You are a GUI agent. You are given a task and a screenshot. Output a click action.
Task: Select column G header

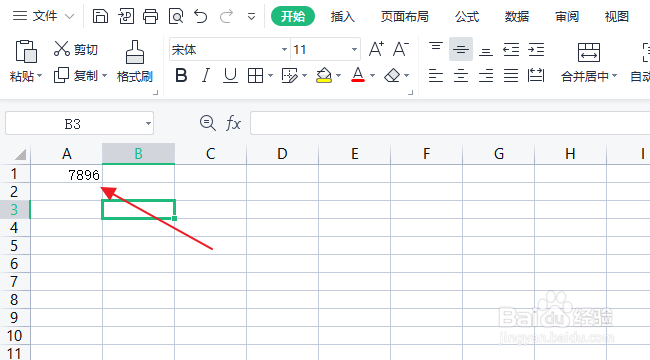(499, 154)
